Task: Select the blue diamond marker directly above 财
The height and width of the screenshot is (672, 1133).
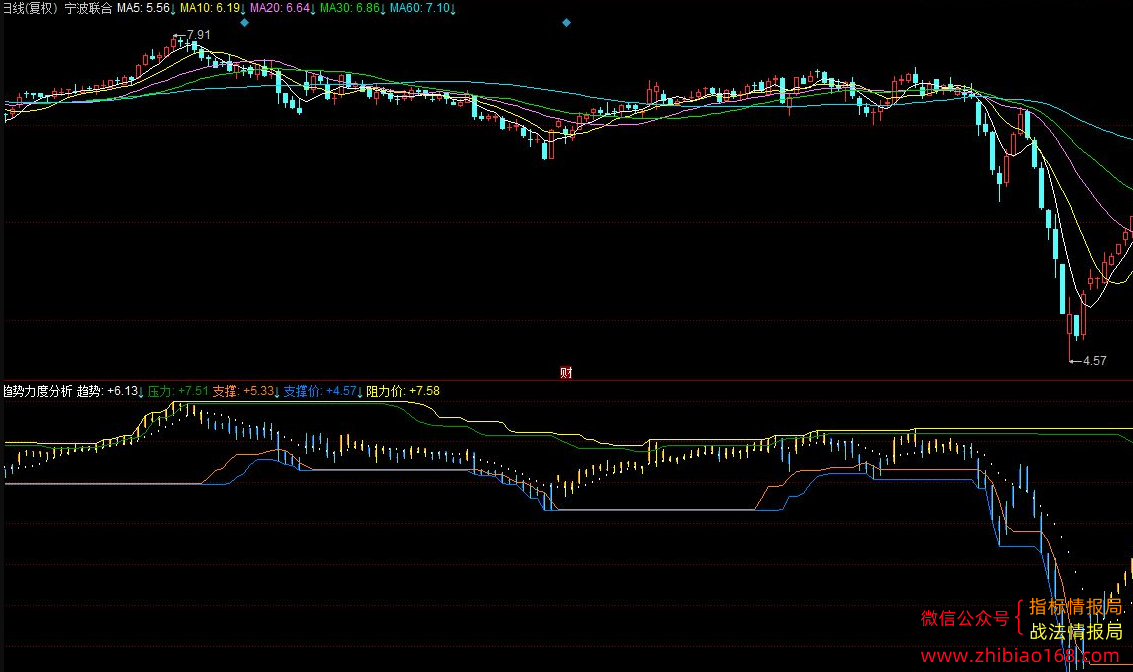Action: tap(566, 23)
